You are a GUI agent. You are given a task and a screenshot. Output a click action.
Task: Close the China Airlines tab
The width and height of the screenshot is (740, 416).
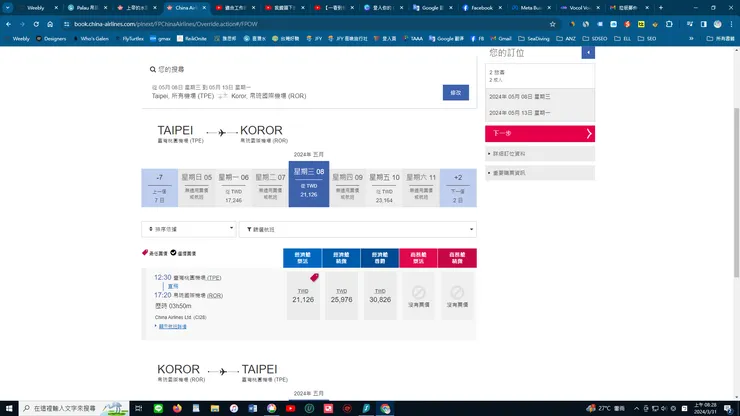pos(204,8)
